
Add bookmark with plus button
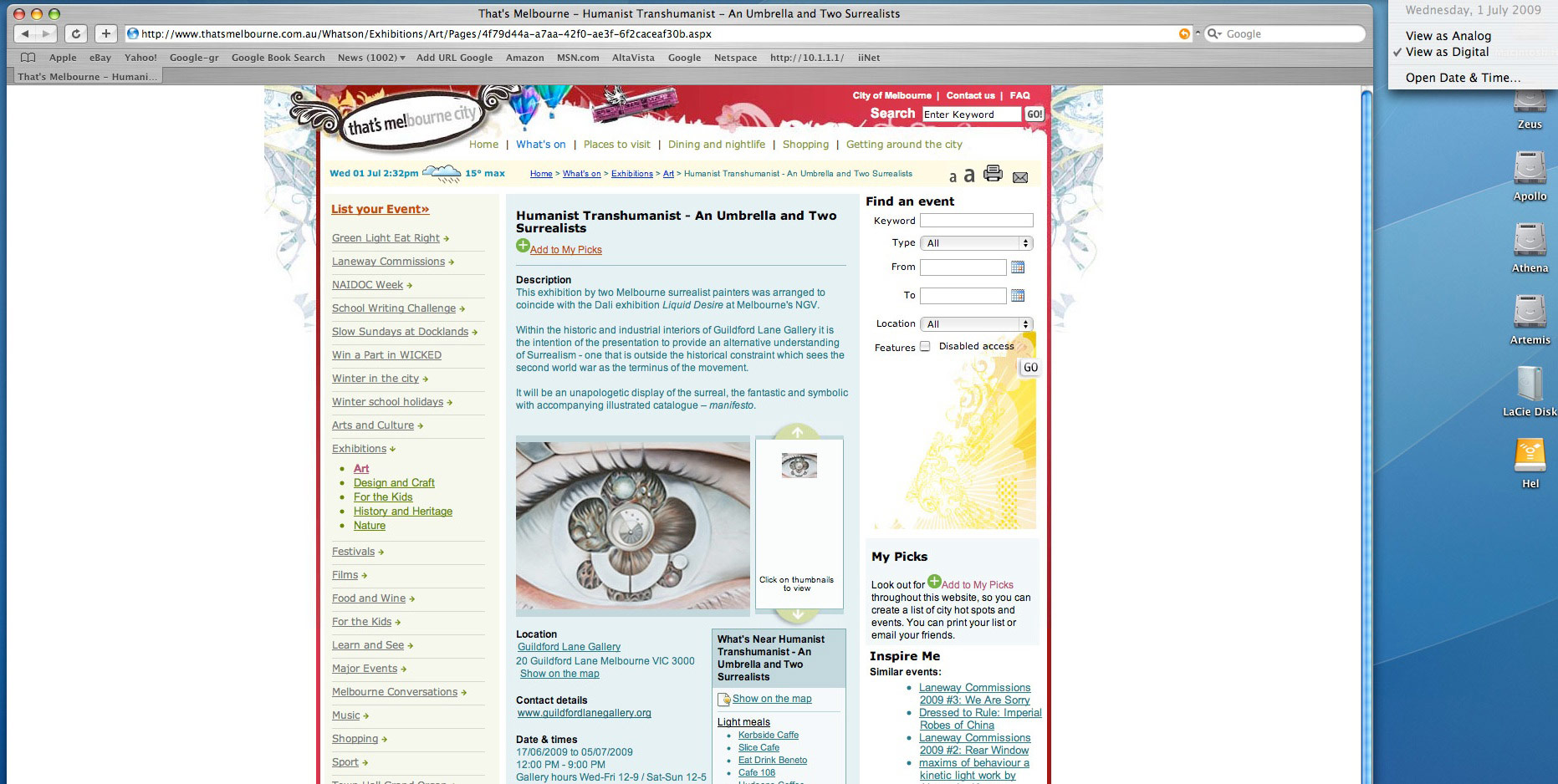(105, 33)
